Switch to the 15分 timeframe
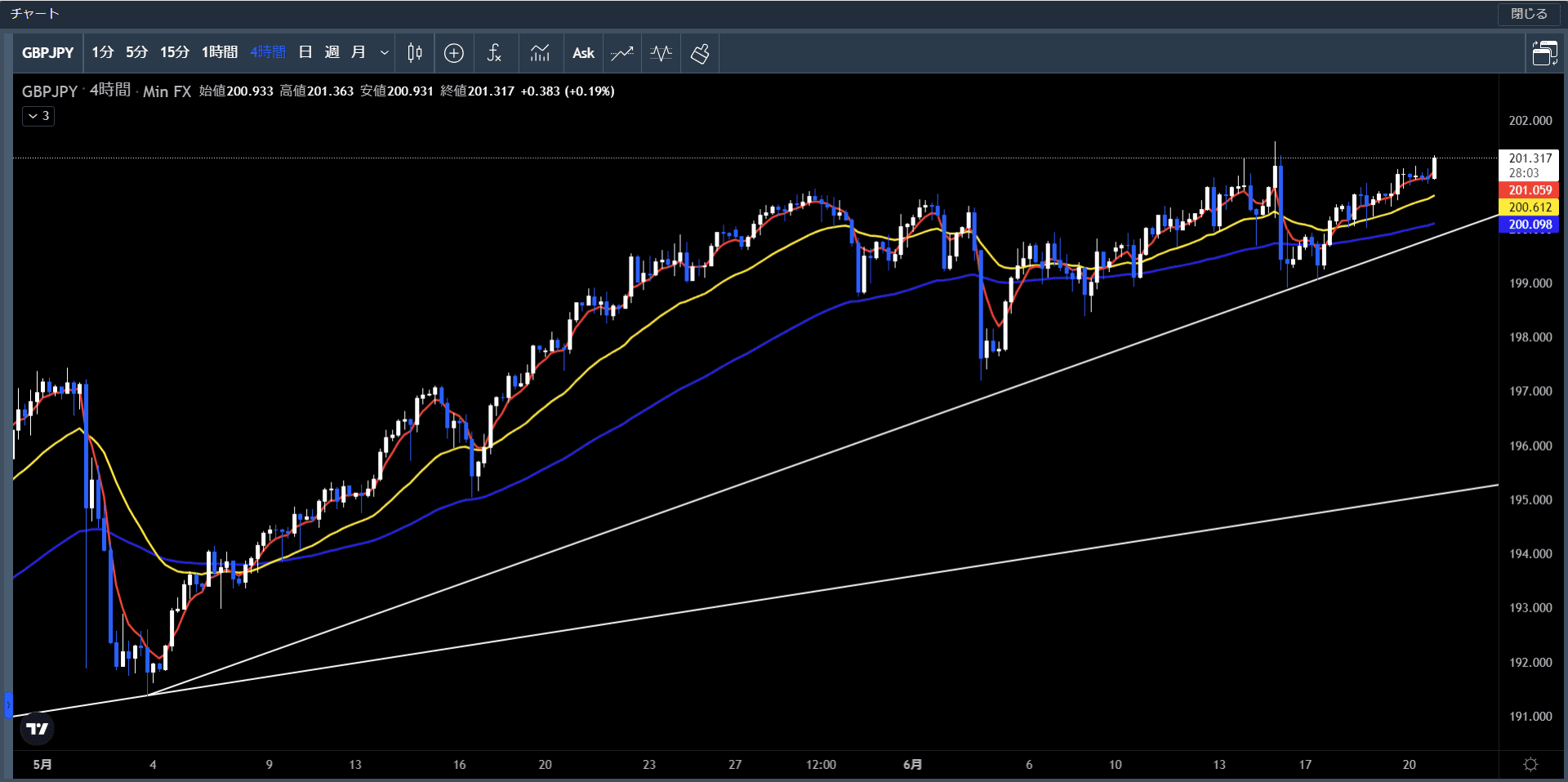 click(174, 52)
